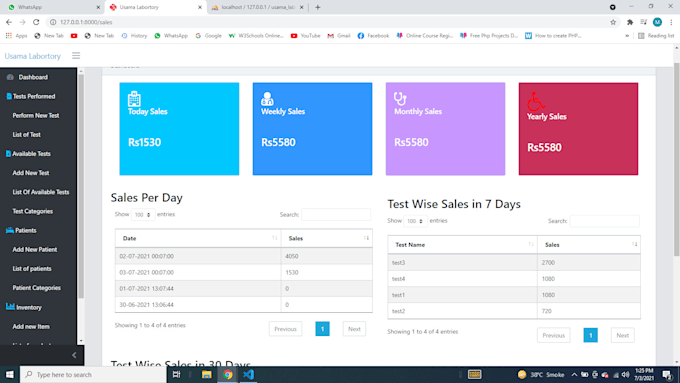Click page 1 in Test Wise Sales pagination
Viewport: 680px width, 383px height.
pyautogui.click(x=590, y=335)
